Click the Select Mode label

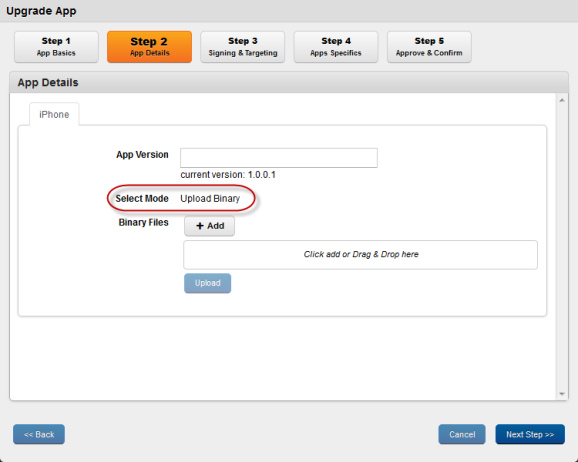[x=142, y=198]
